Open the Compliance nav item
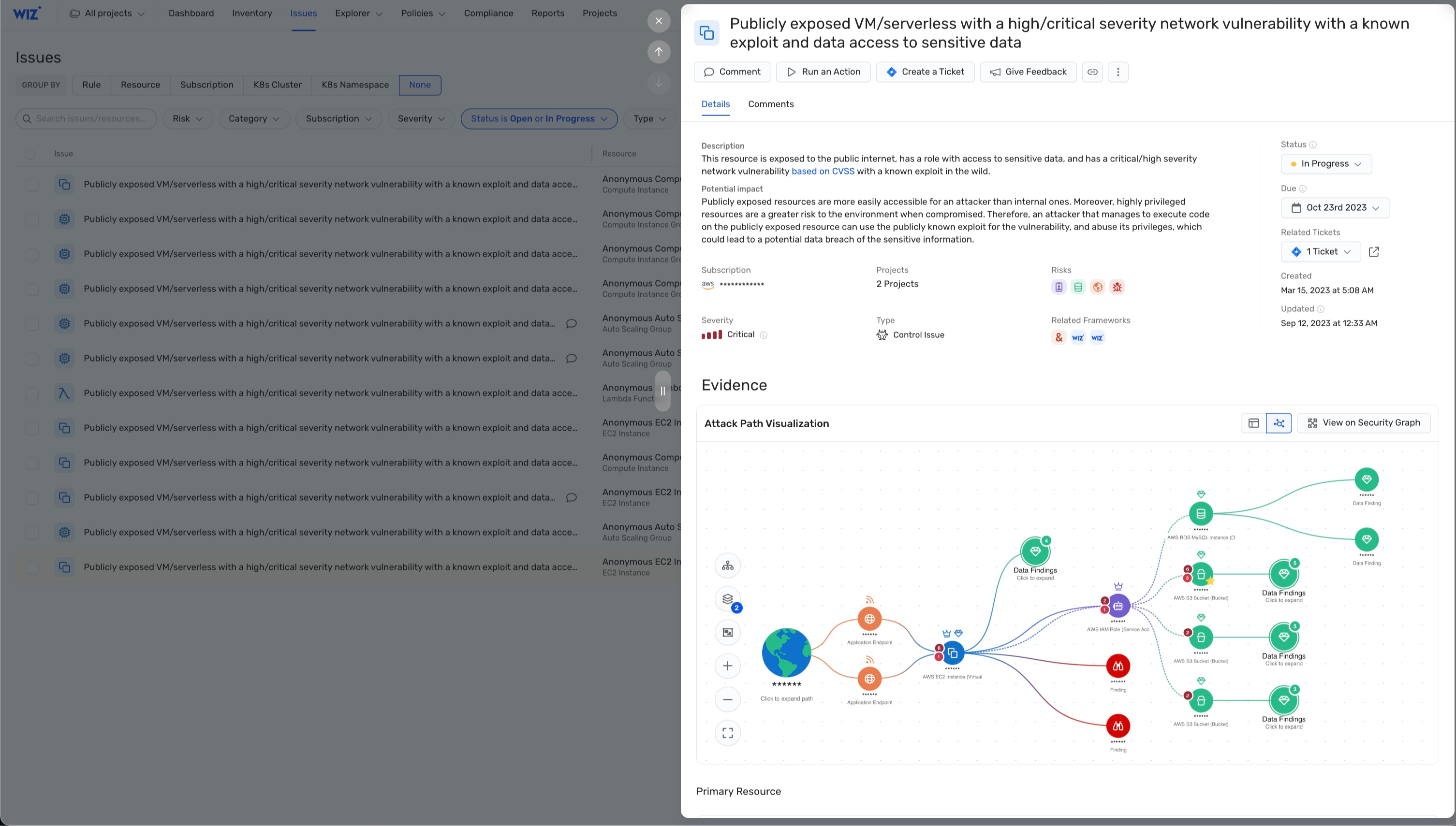The height and width of the screenshot is (826, 1456). (x=488, y=14)
